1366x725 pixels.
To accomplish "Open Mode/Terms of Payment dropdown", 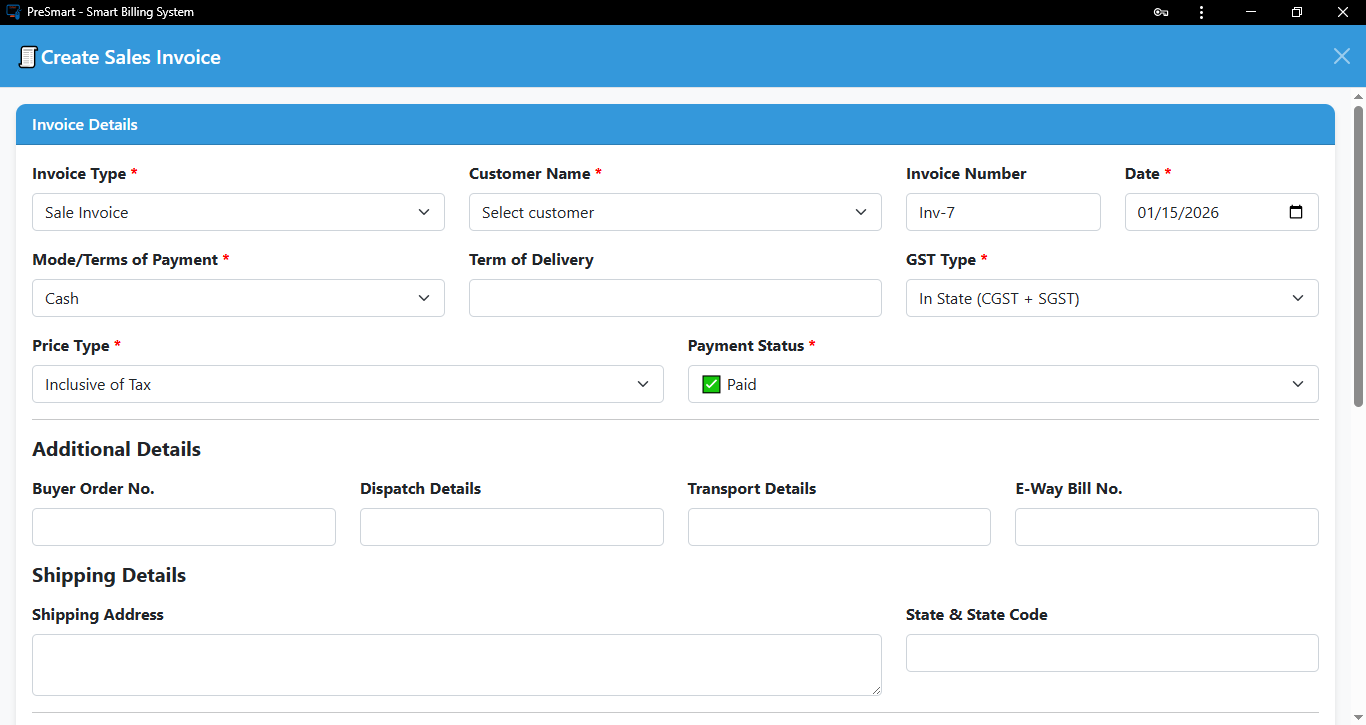I will click(238, 298).
